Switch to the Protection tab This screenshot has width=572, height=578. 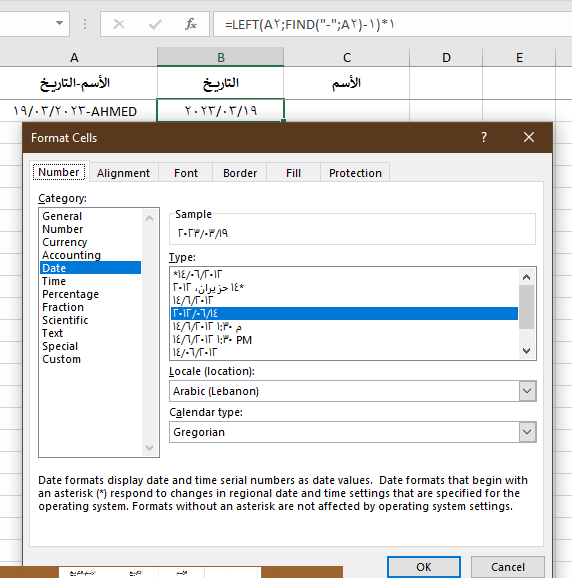point(355,173)
